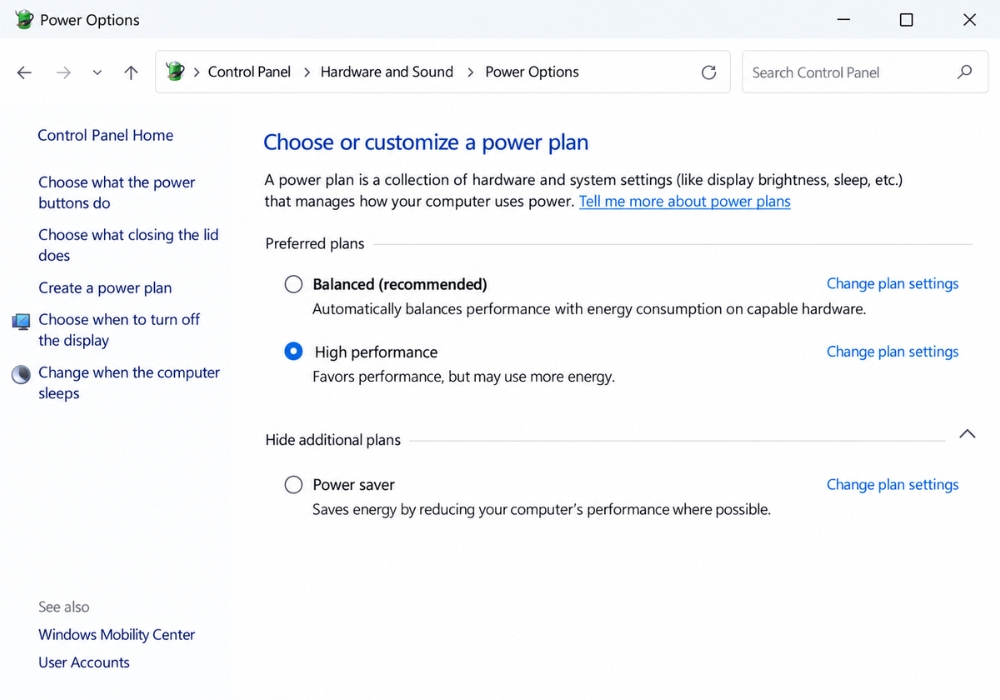Select the High performance radio button
The width and height of the screenshot is (1000, 700).
[293, 351]
